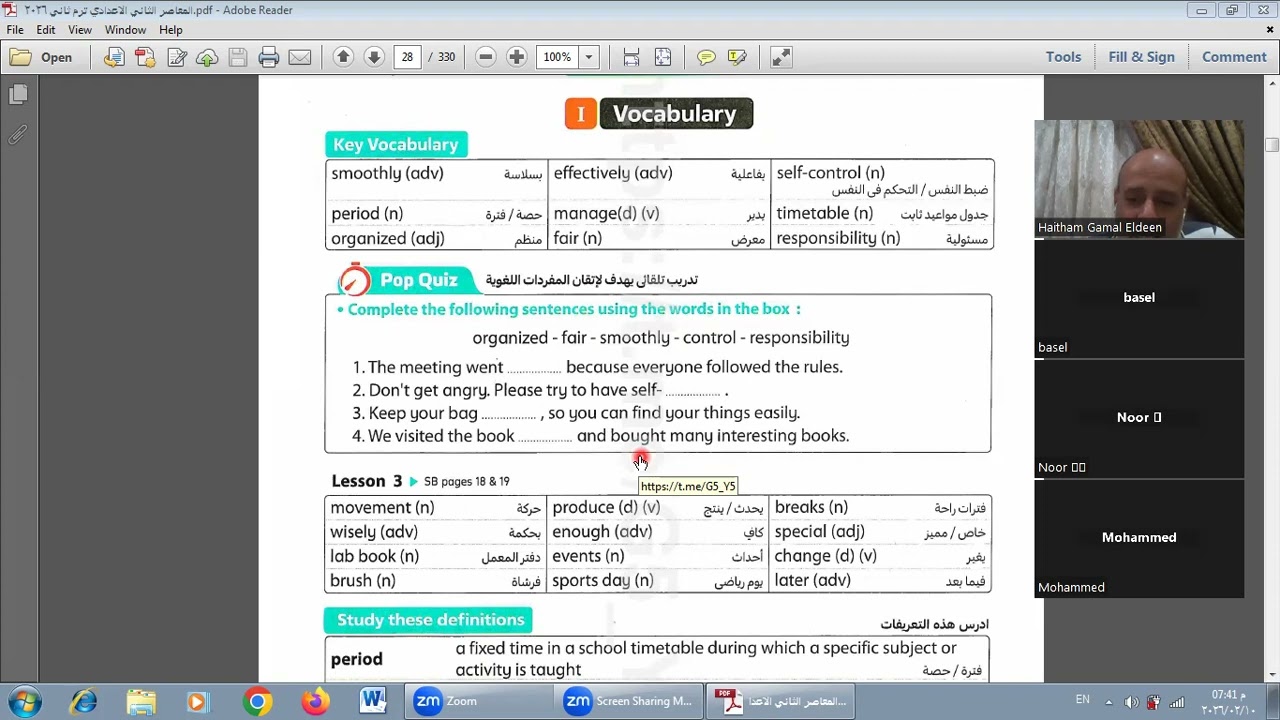This screenshot has width=1280, height=720.
Task: Add a sticky note comment
Action: pos(706,57)
